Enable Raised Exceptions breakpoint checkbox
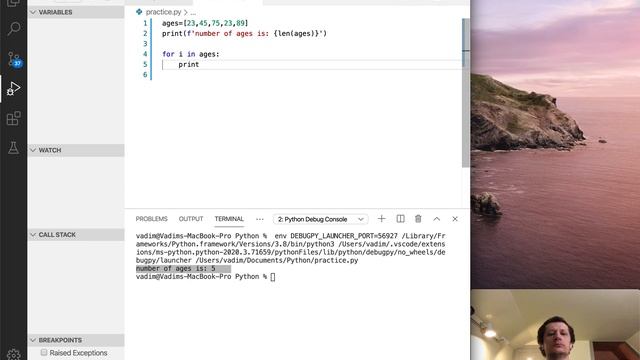Image resolution: width=640 pixels, height=360 pixels. [44, 352]
